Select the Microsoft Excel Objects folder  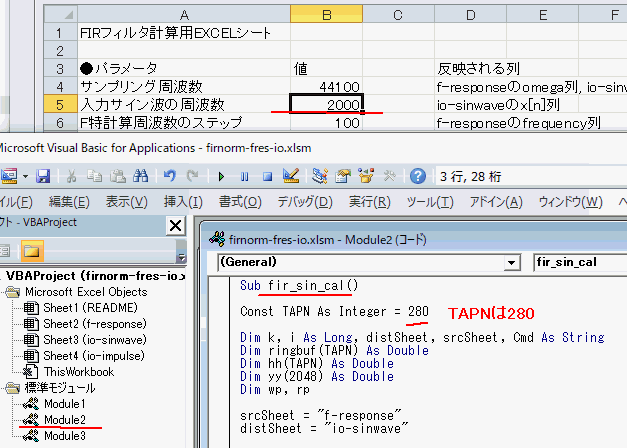(86, 292)
